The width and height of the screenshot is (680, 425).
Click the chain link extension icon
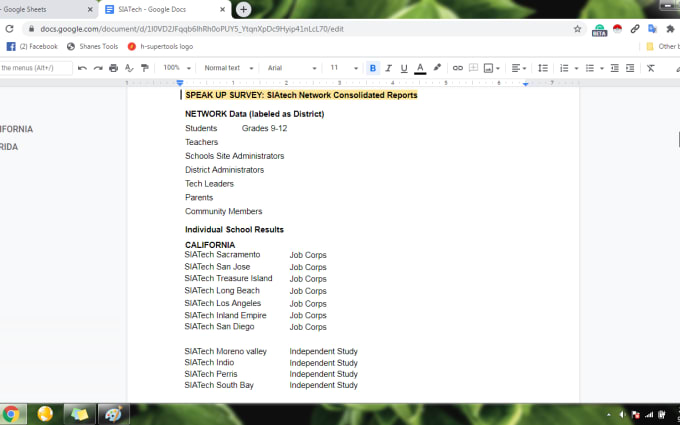click(635, 29)
